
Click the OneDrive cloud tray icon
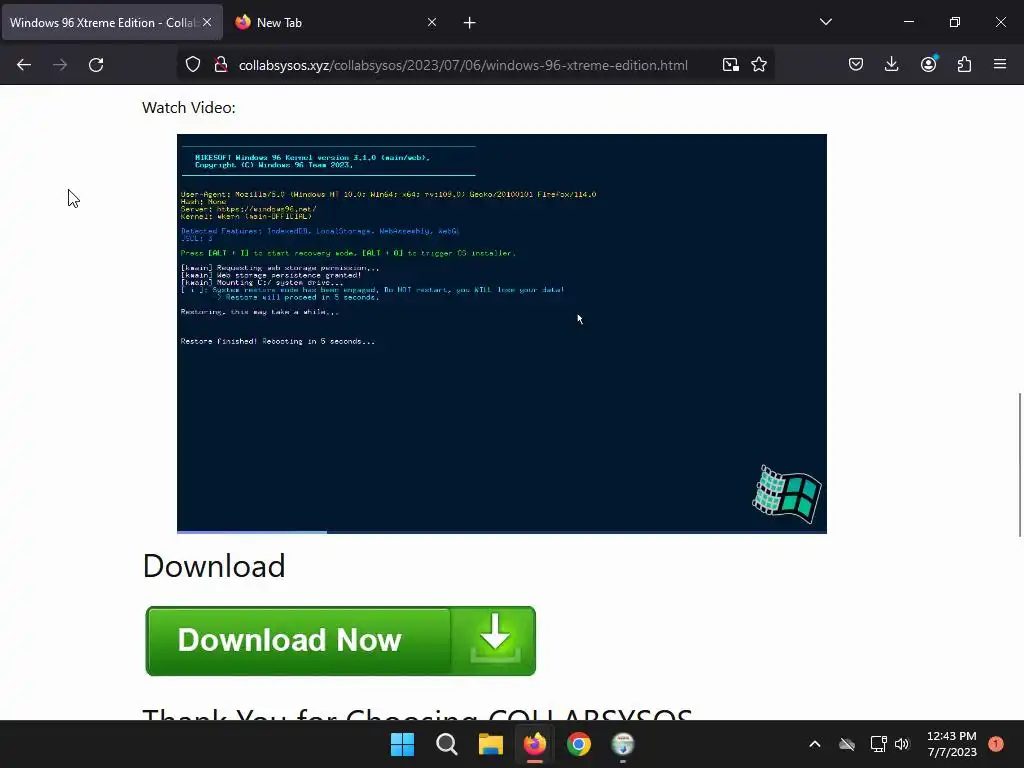point(847,744)
